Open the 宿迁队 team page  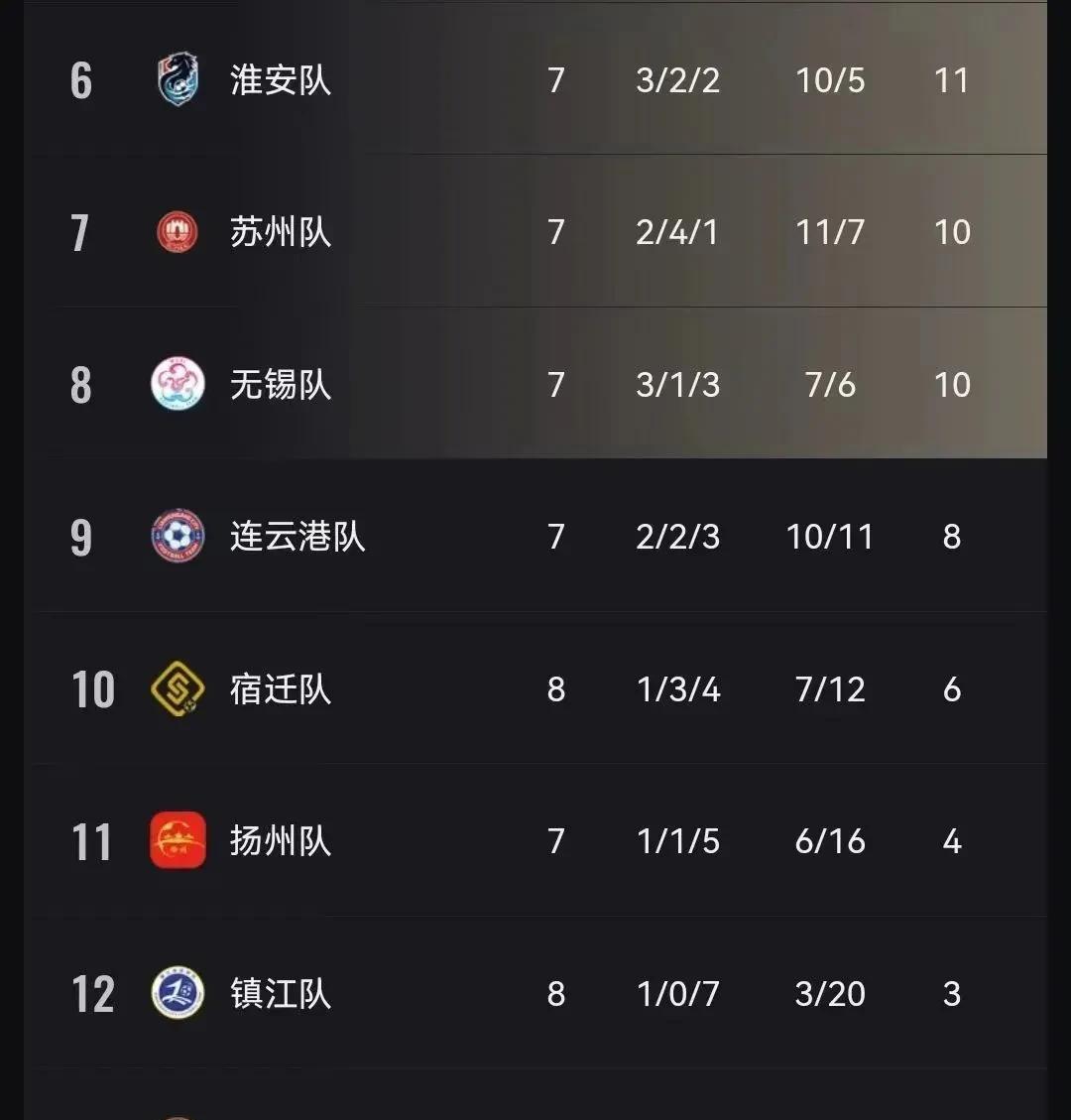pyautogui.click(x=281, y=689)
